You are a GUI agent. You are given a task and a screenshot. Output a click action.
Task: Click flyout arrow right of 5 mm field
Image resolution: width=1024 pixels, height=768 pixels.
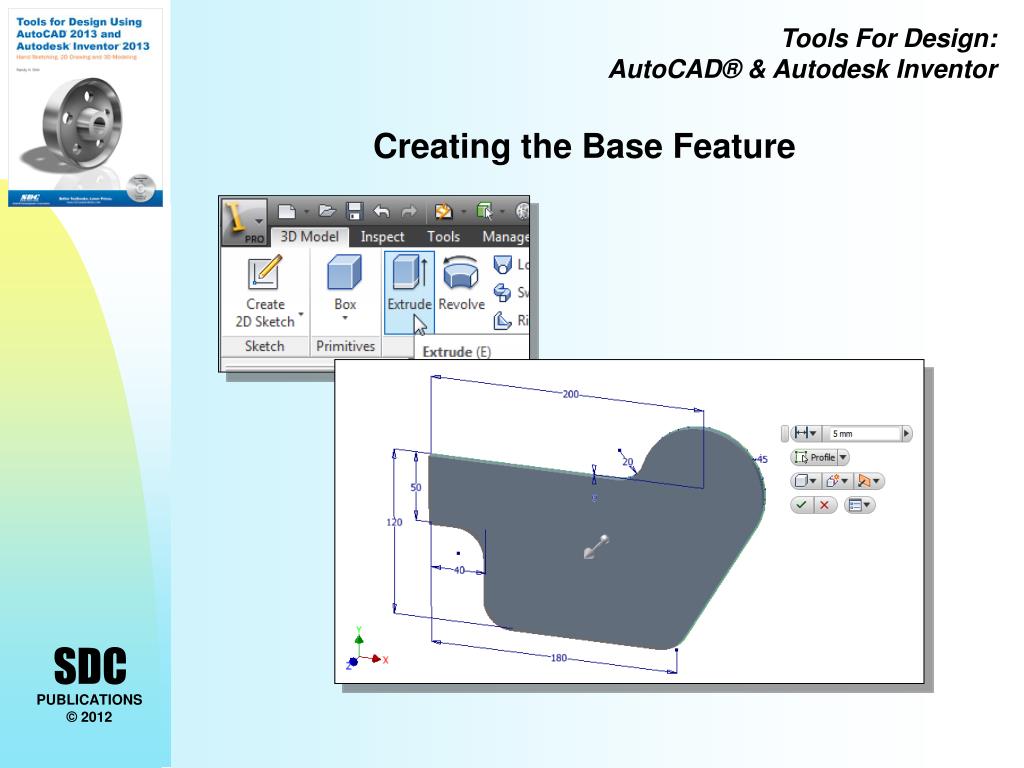(x=906, y=433)
